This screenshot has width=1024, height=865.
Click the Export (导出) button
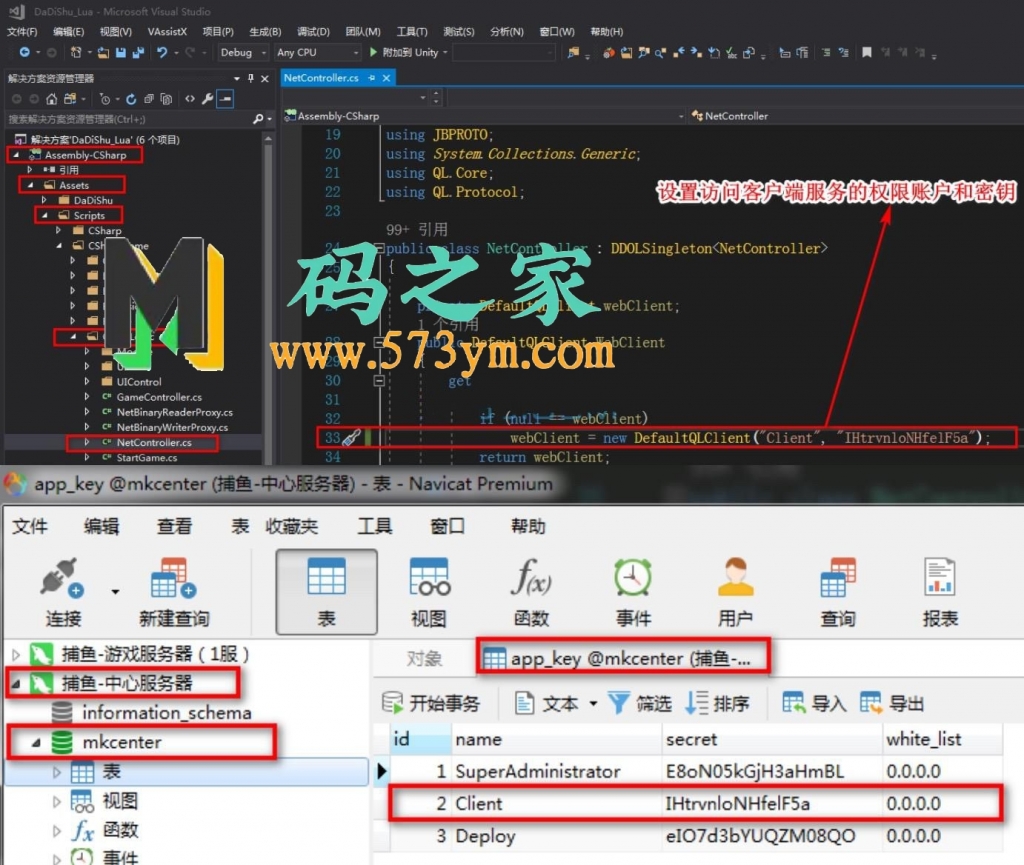[x=891, y=703]
